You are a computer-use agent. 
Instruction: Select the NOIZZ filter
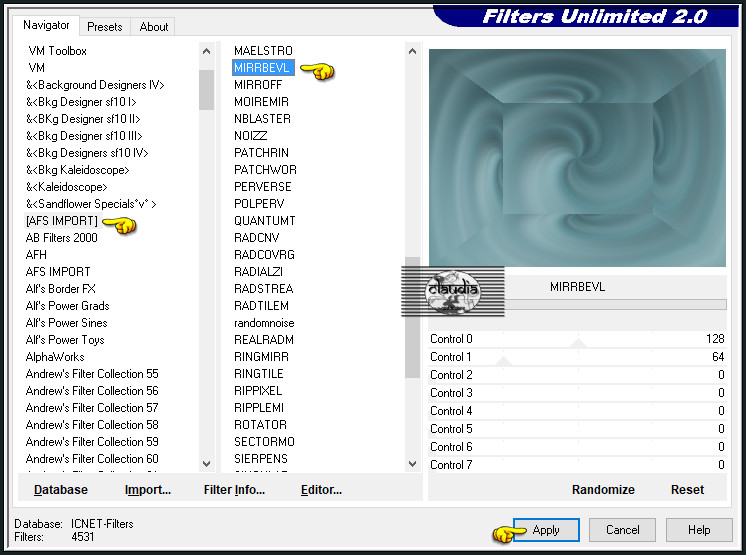pos(251,136)
